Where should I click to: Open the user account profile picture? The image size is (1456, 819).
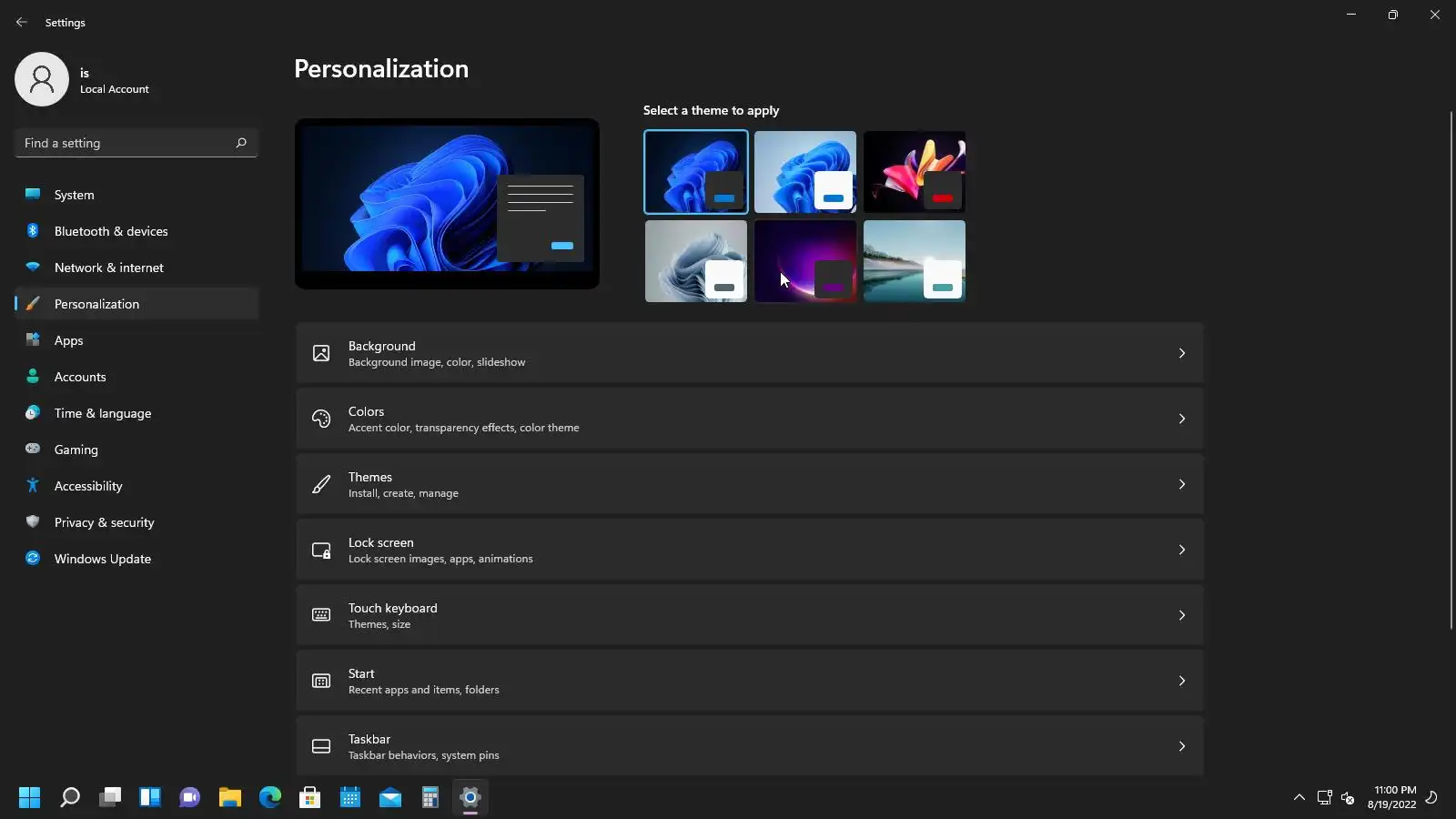point(42,79)
